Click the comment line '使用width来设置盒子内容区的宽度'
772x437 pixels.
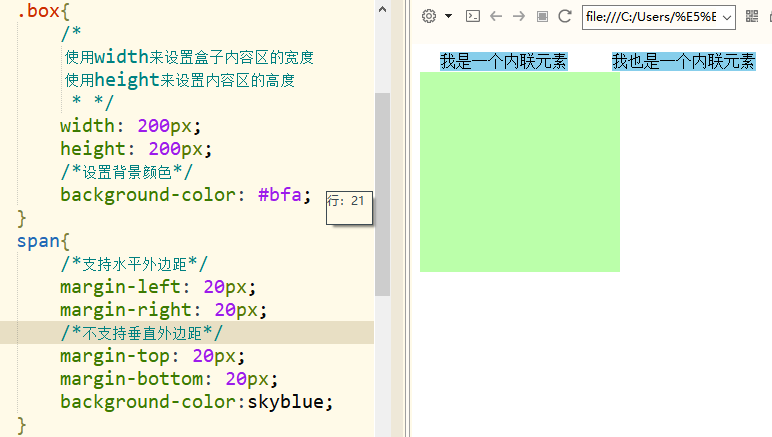coord(189,57)
